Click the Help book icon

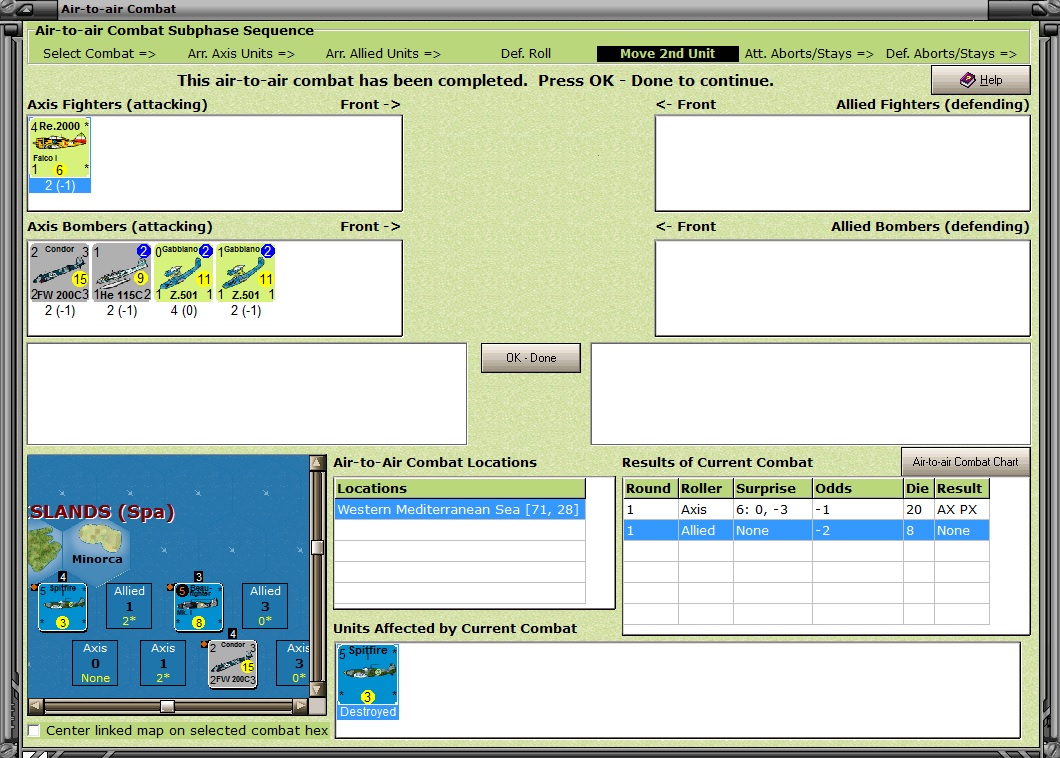point(967,80)
